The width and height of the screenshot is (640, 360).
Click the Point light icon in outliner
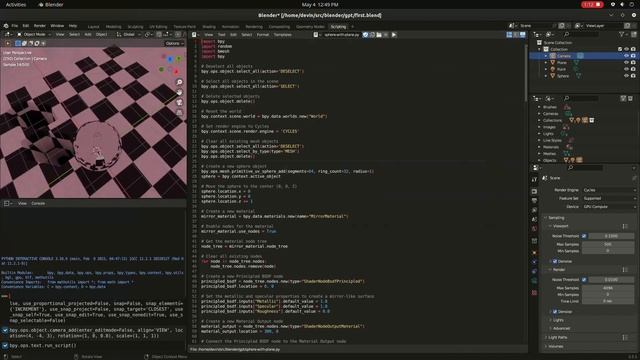pyautogui.click(x=553, y=69)
